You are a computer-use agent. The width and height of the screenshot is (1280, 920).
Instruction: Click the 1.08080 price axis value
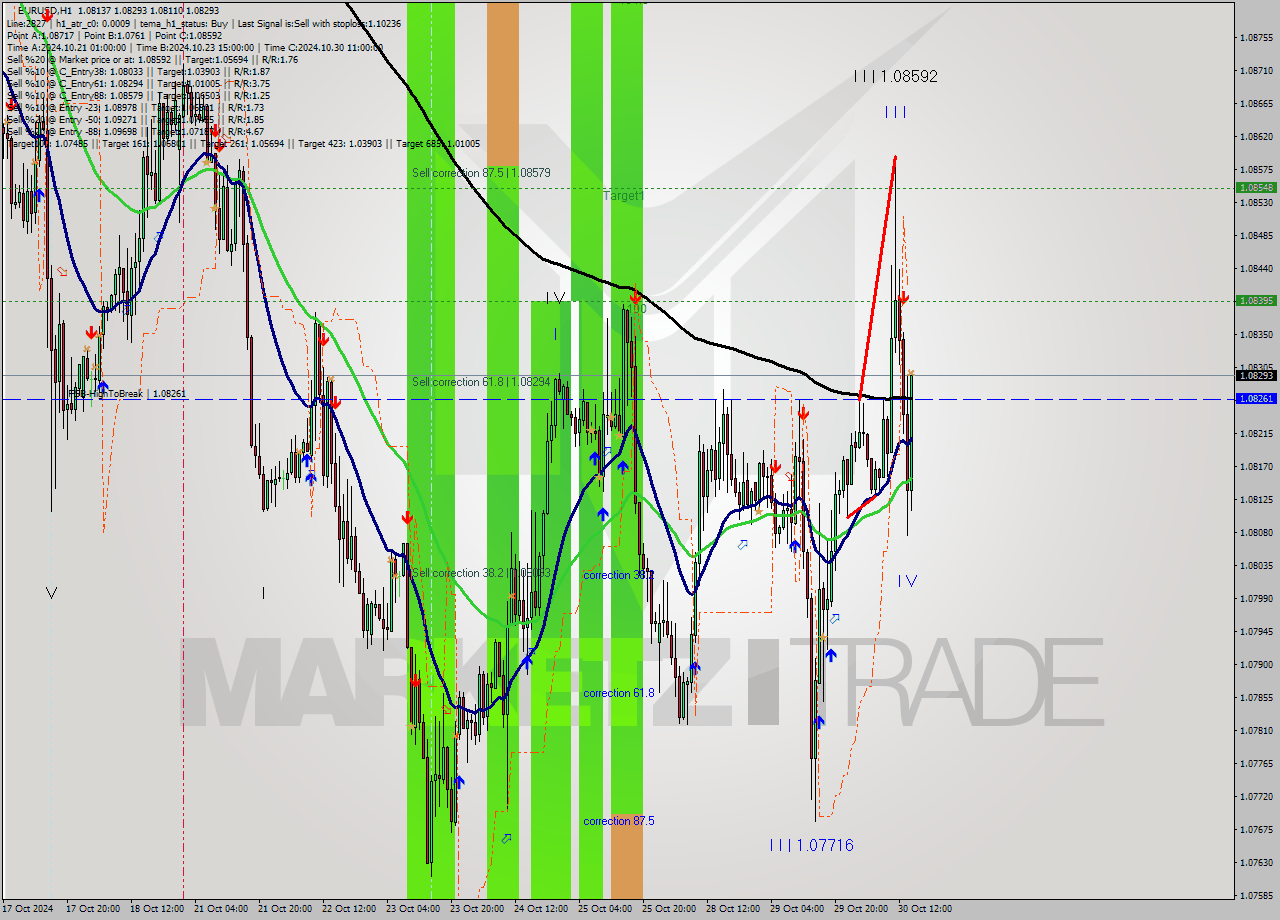point(1256,533)
